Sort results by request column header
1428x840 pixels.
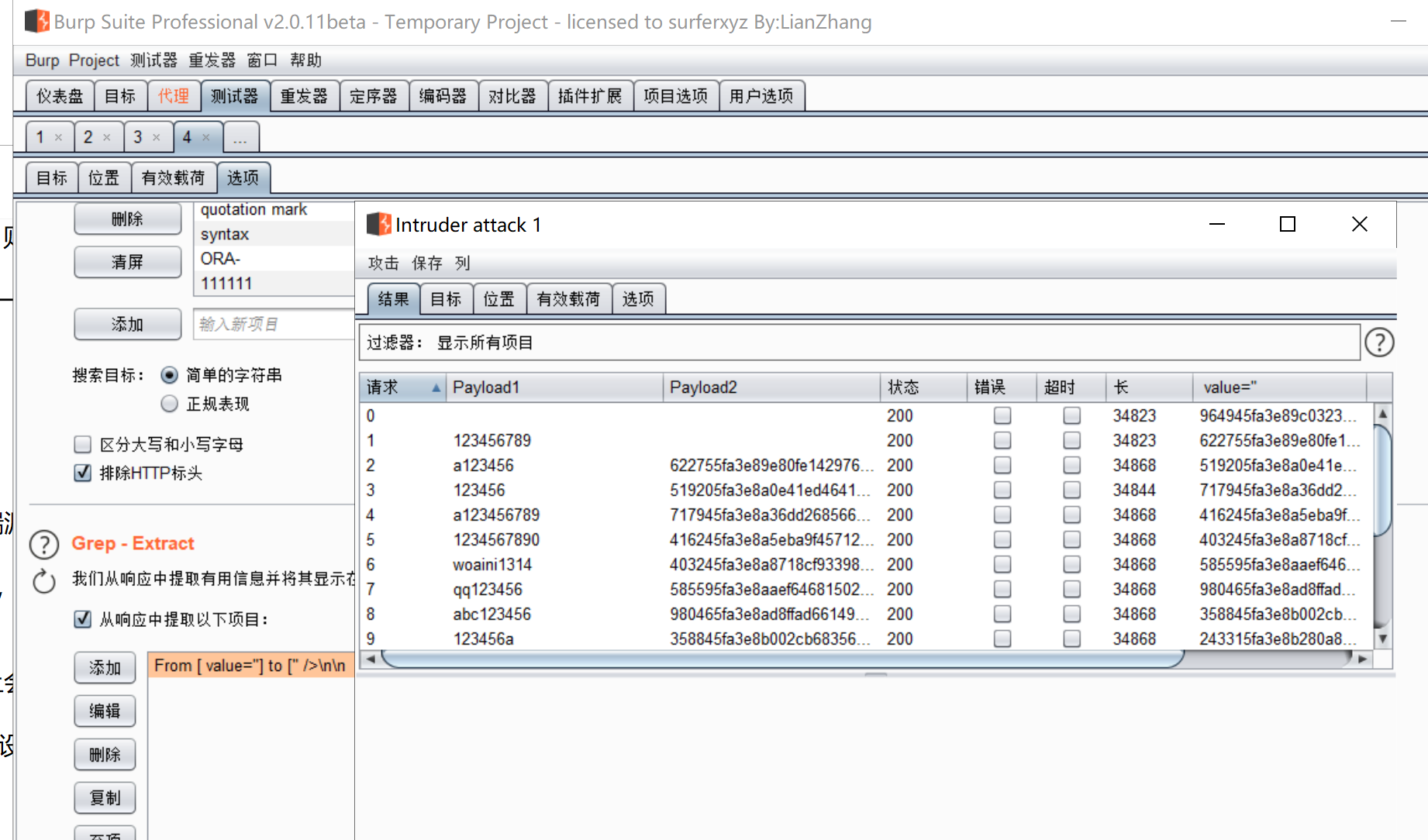click(403, 387)
